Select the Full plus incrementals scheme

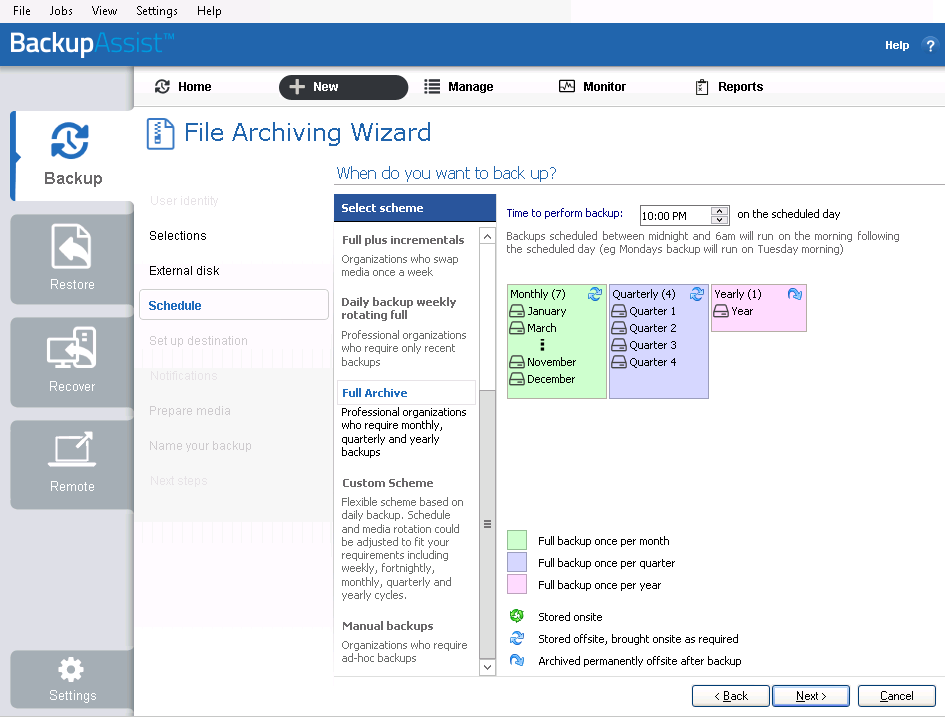[x=403, y=240]
